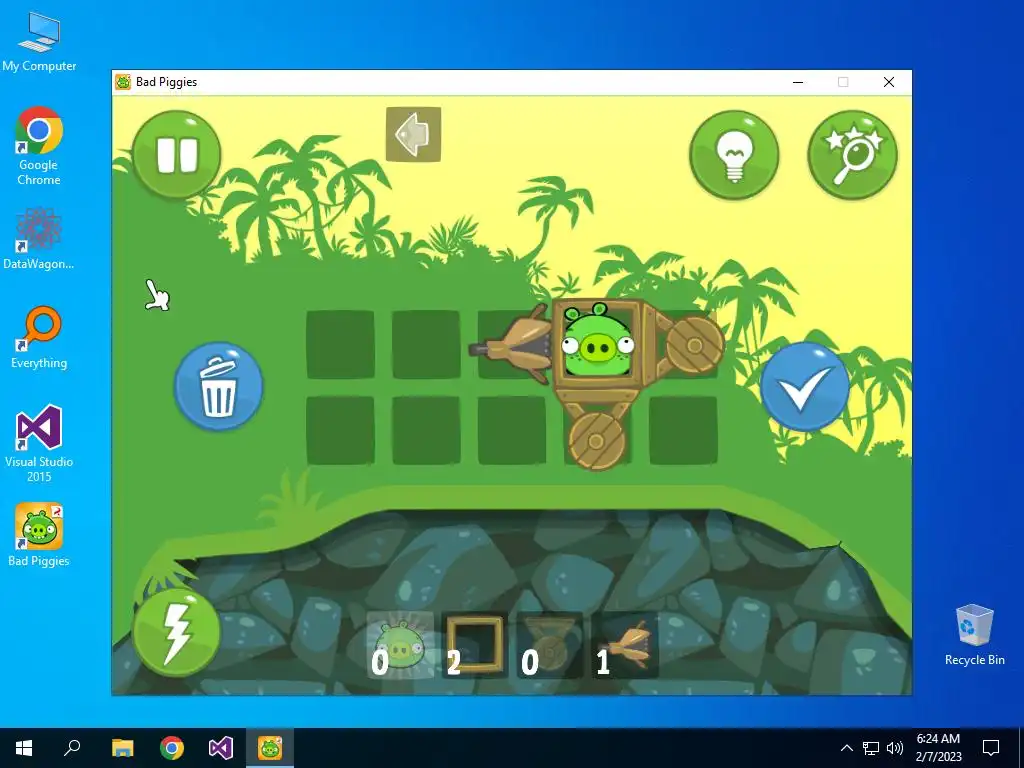The width and height of the screenshot is (1024, 768).
Task: Click the wheel beneath the pig's frame
Action: [596, 441]
